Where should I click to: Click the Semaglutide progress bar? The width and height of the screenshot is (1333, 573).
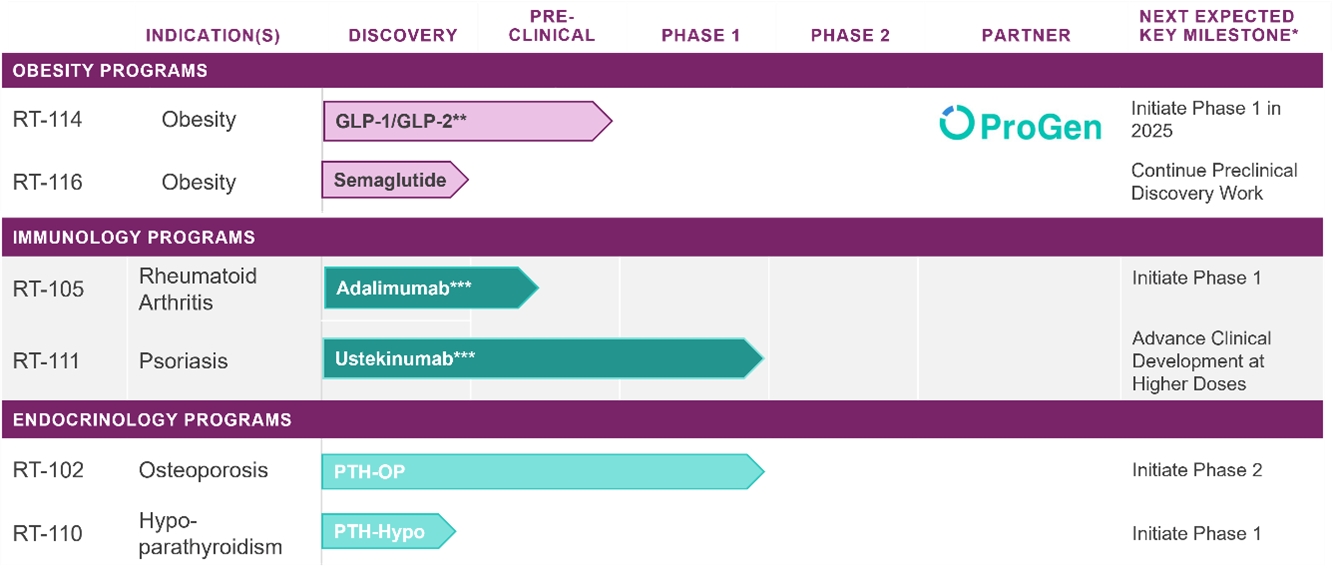pyautogui.click(x=393, y=181)
